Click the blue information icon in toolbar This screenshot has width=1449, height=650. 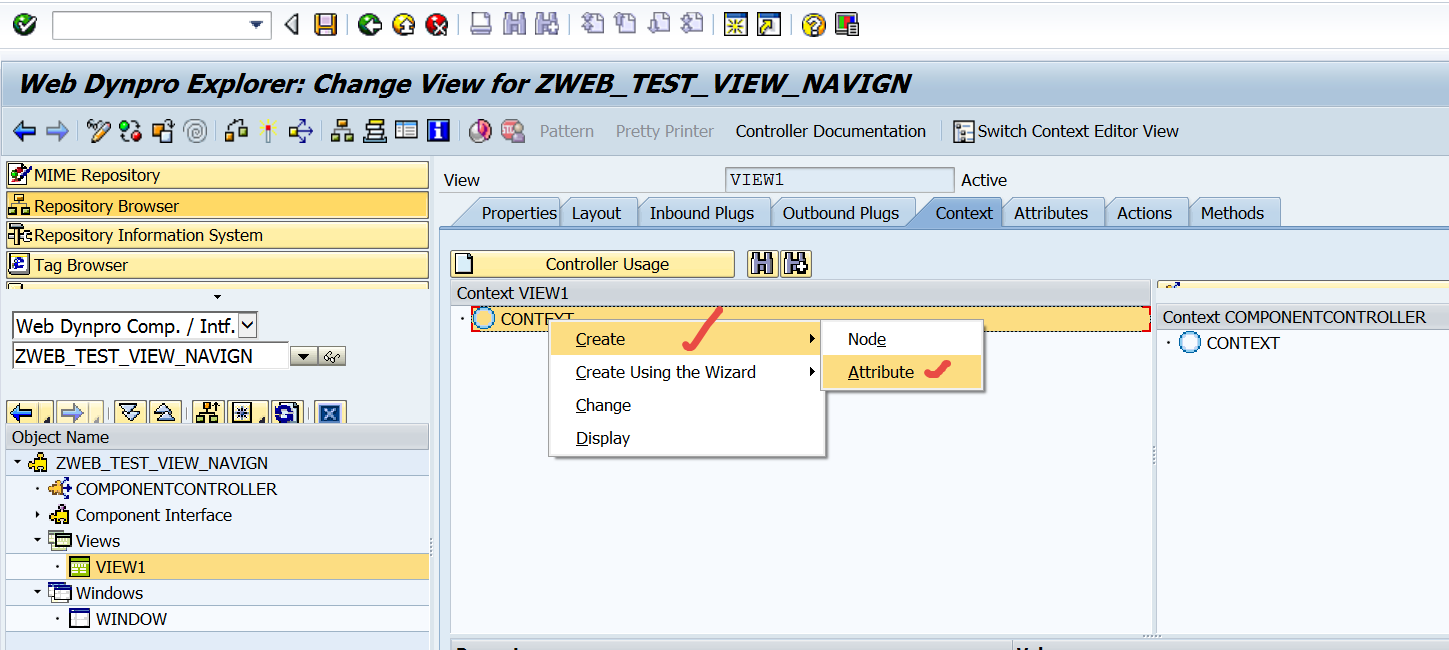pos(437,131)
